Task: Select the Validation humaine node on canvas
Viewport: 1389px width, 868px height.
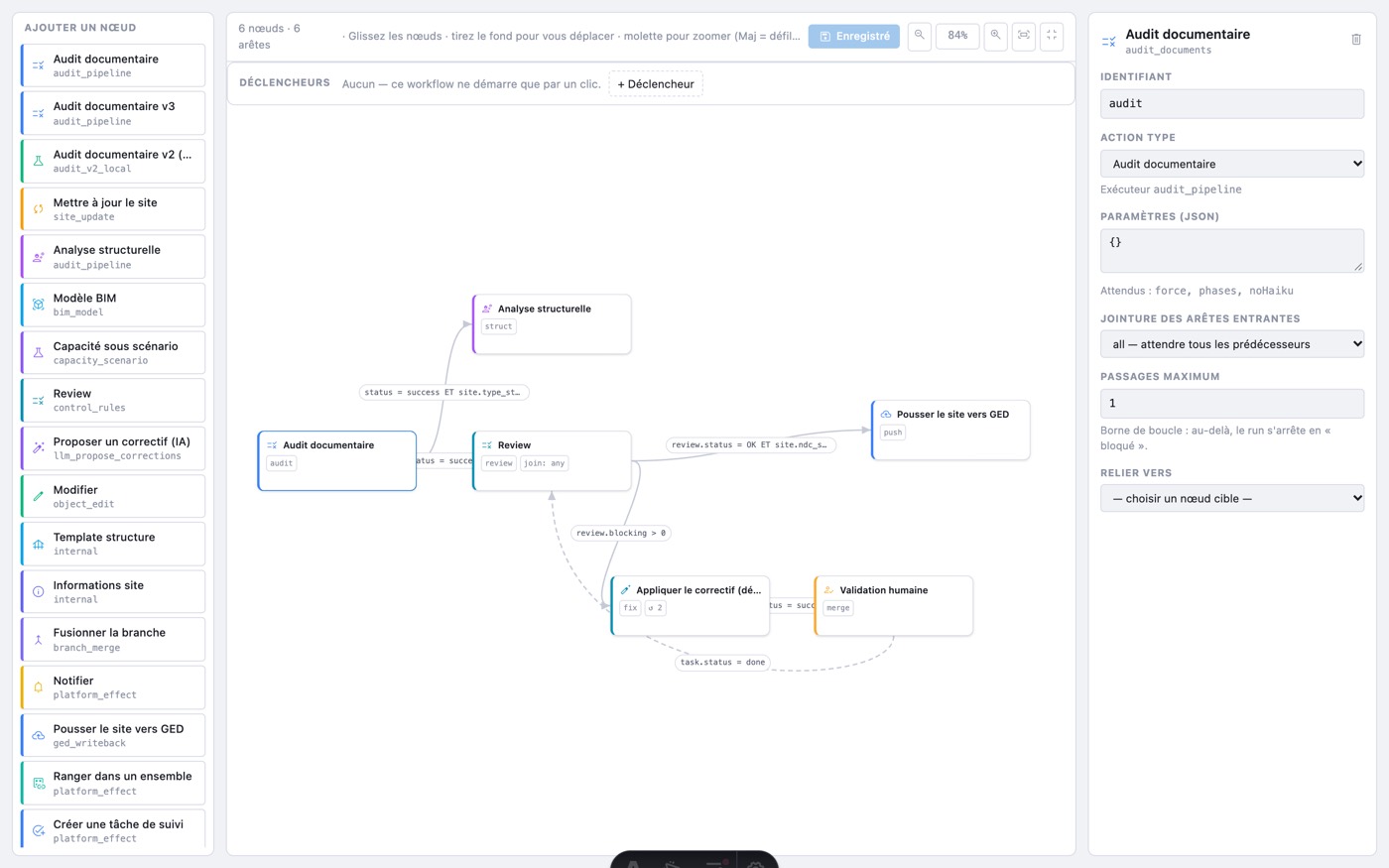Action: (x=893, y=605)
